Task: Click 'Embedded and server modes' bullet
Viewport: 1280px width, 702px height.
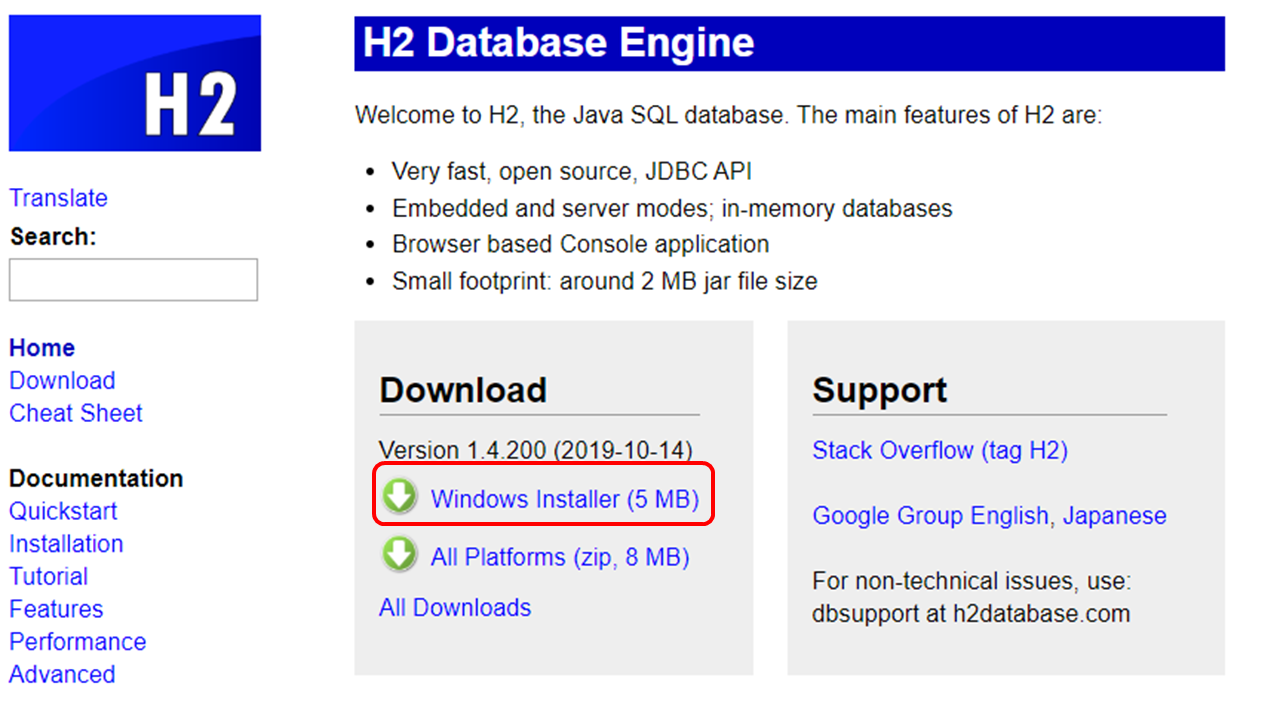Action: [x=672, y=209]
